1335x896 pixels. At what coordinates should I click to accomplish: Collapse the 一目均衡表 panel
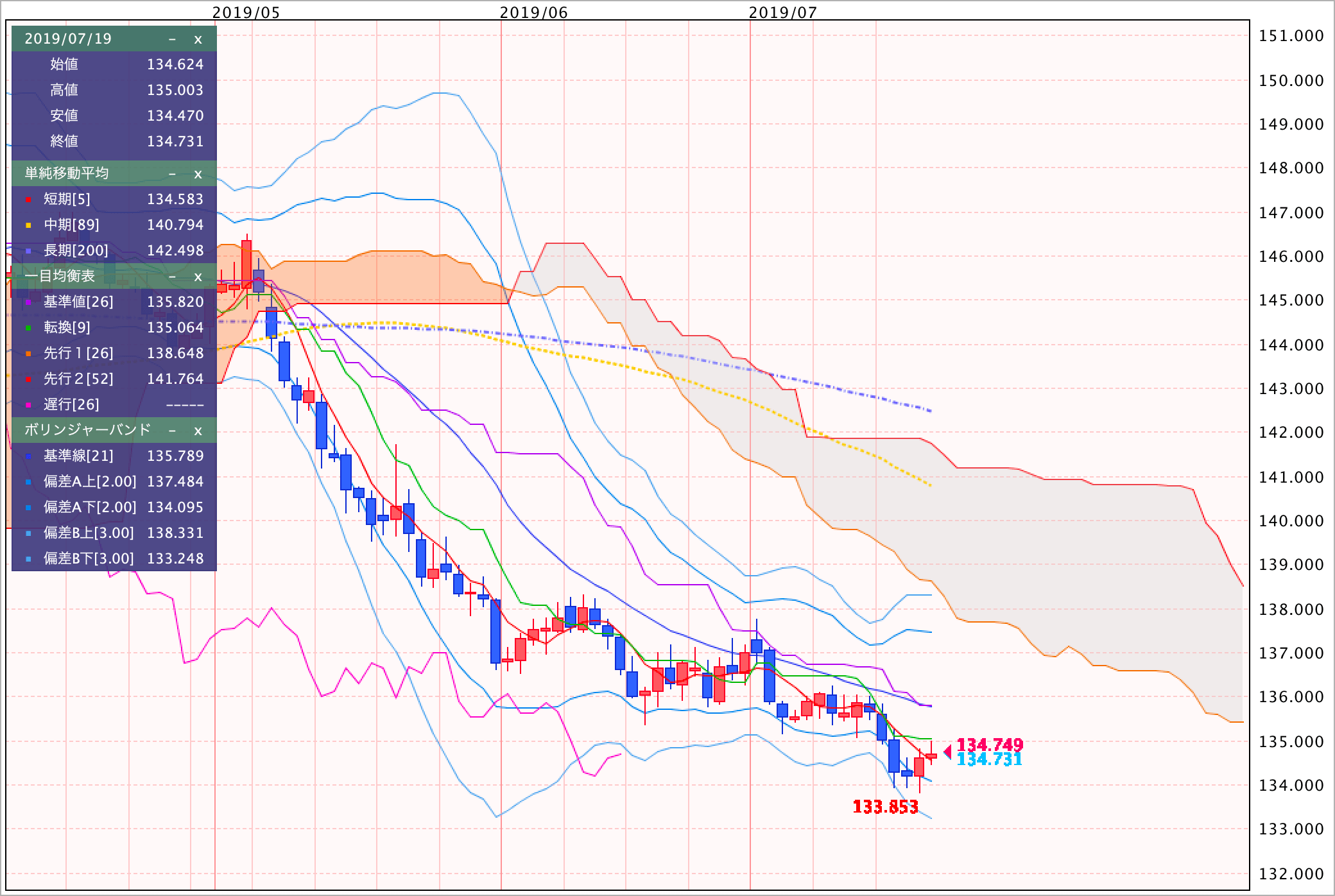point(172,277)
